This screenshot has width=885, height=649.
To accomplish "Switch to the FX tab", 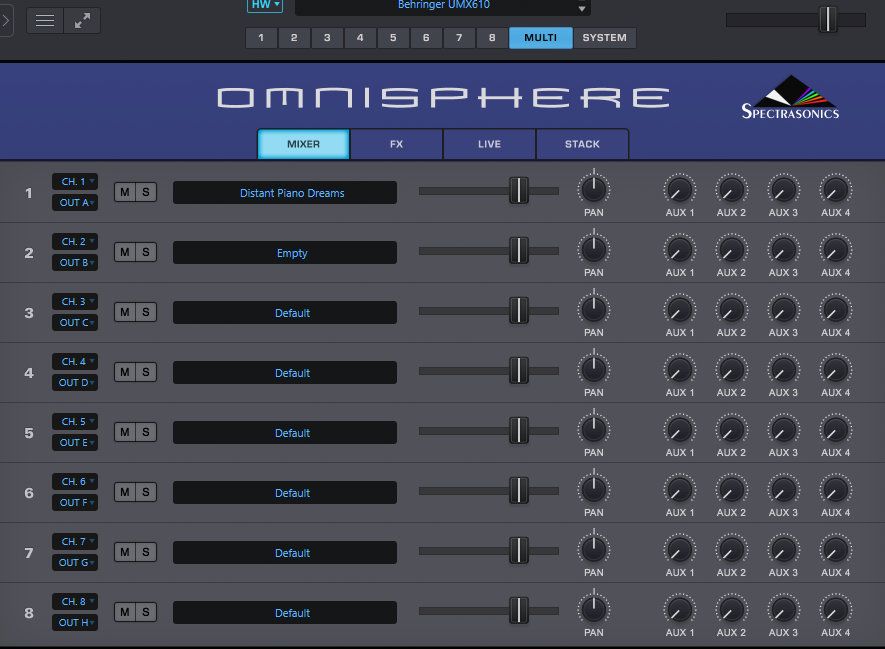I will pos(396,144).
